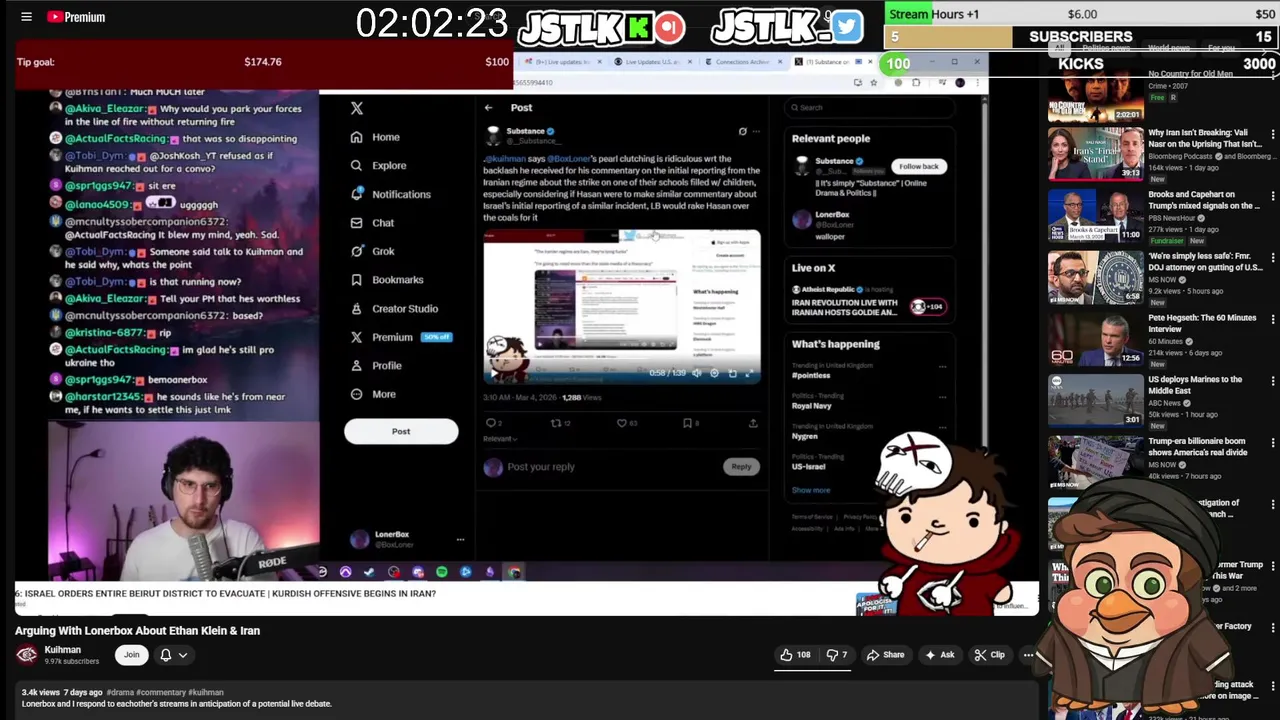Share this video
The width and height of the screenshot is (1280, 720).
(885, 655)
